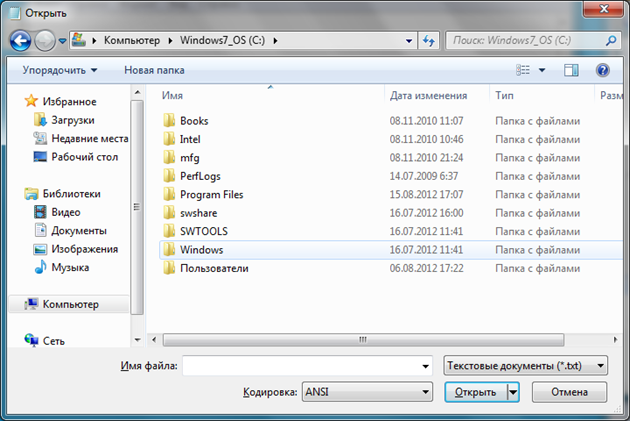The width and height of the screenshot is (630, 421).
Task: Toggle the preview pane icon
Action: pyautogui.click(x=571, y=70)
